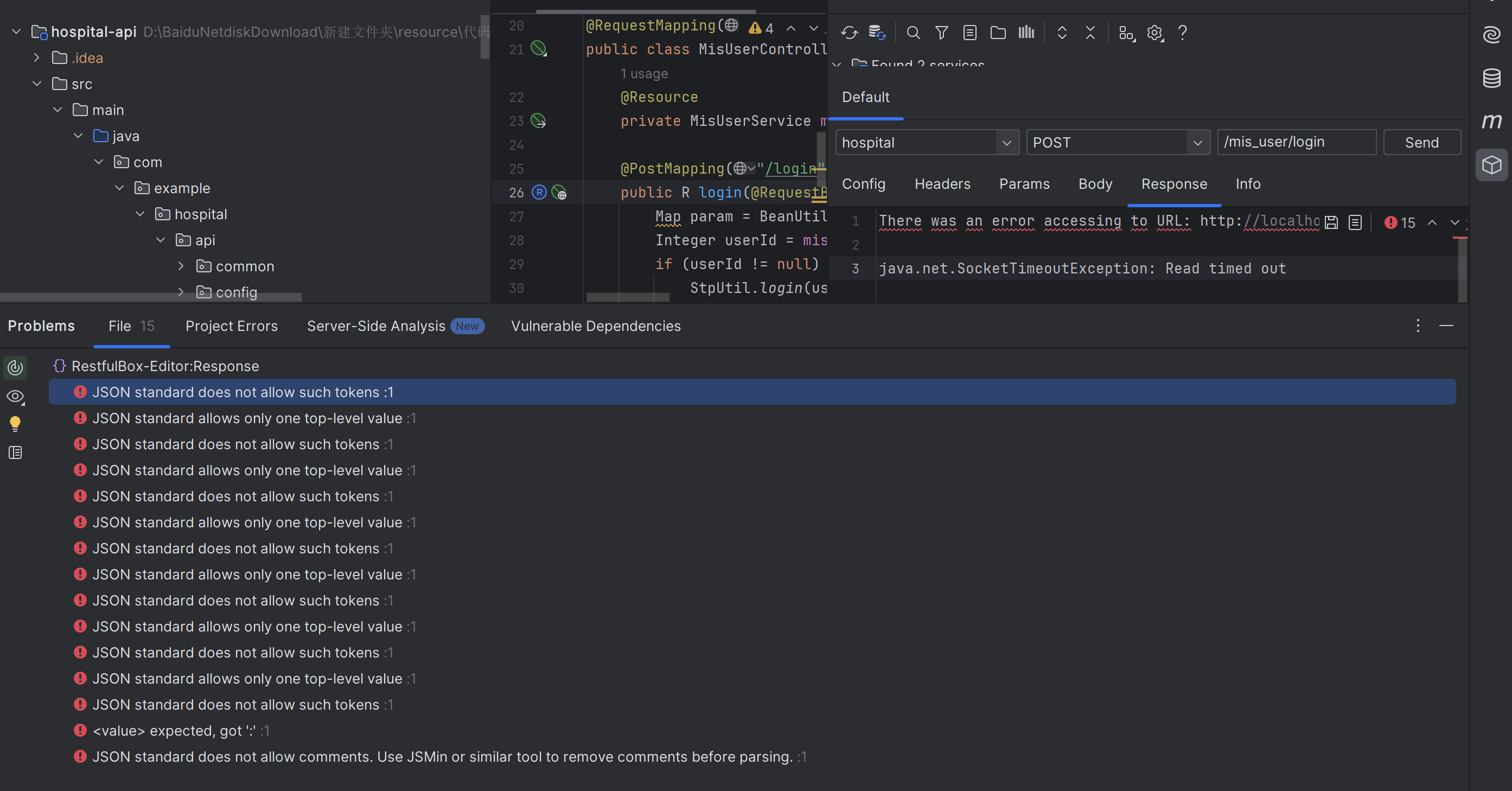This screenshot has width=1512, height=791.
Task: Collapse the Found services tree node
Action: [837, 63]
